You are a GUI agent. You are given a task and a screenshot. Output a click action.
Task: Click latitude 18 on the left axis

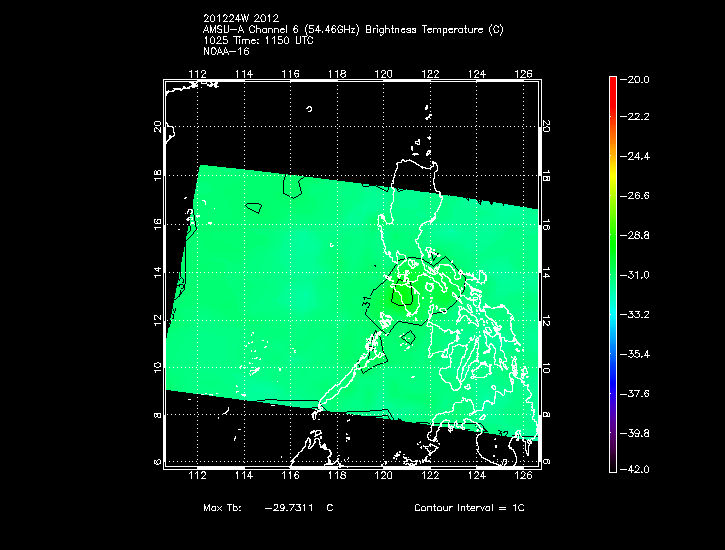click(x=158, y=175)
